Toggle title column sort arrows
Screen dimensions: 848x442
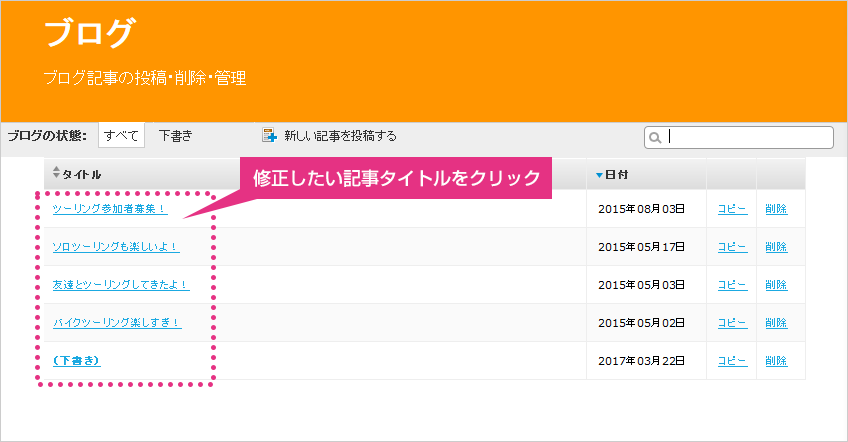click(56, 173)
